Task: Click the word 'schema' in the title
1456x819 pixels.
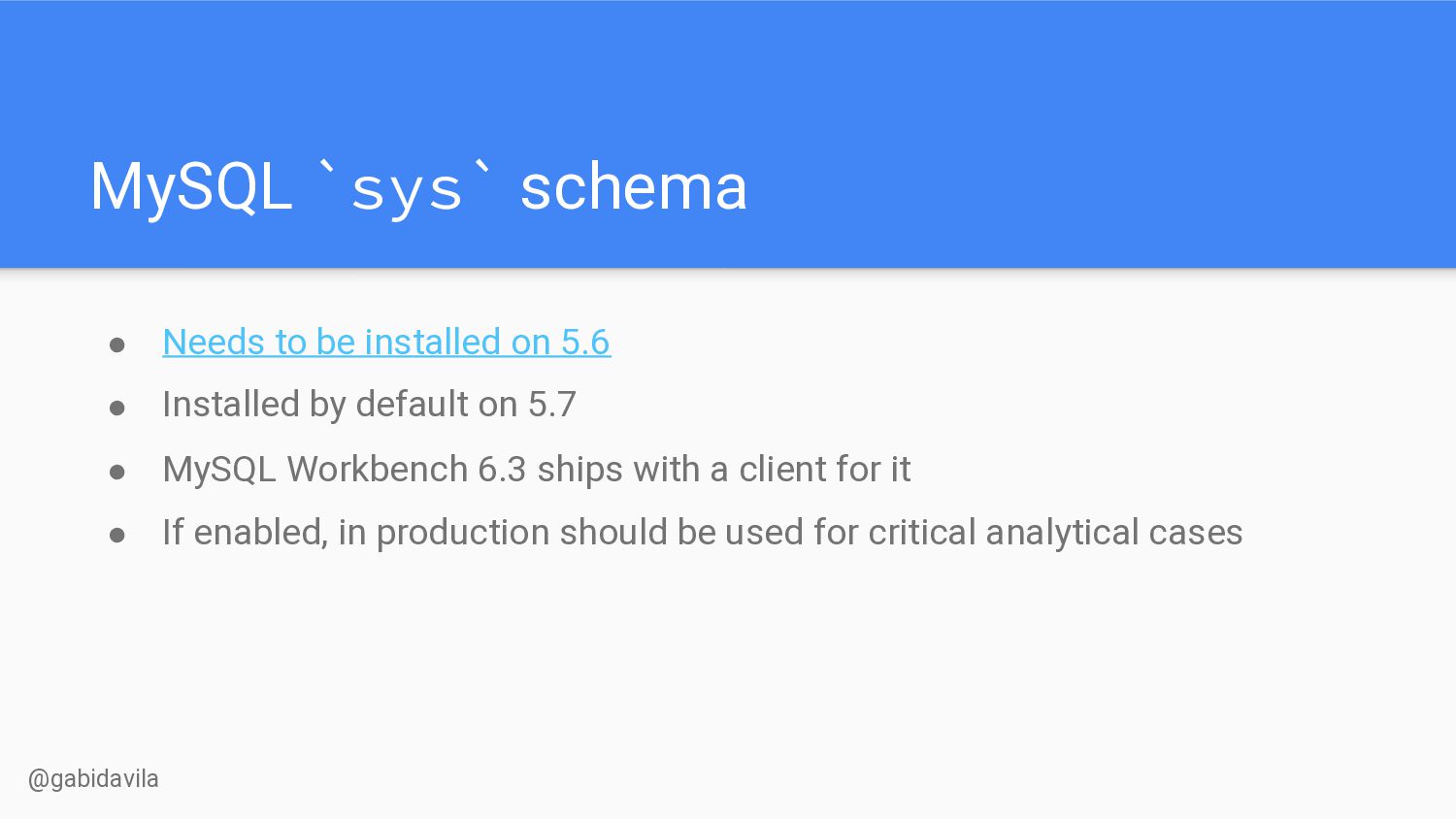Action: pyautogui.click(x=634, y=186)
